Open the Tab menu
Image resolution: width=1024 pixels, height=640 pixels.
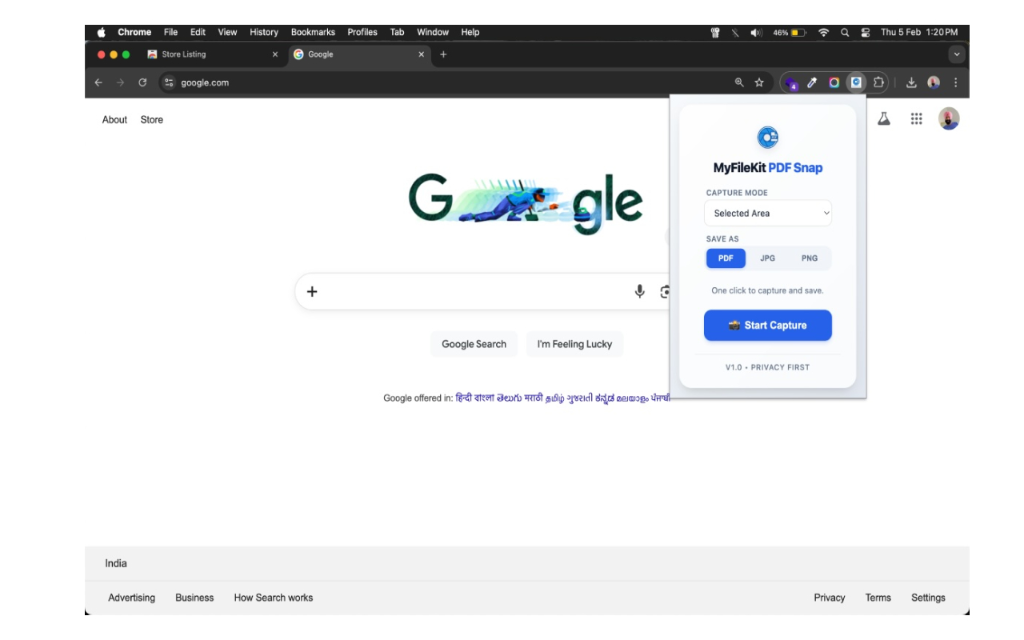coord(397,32)
